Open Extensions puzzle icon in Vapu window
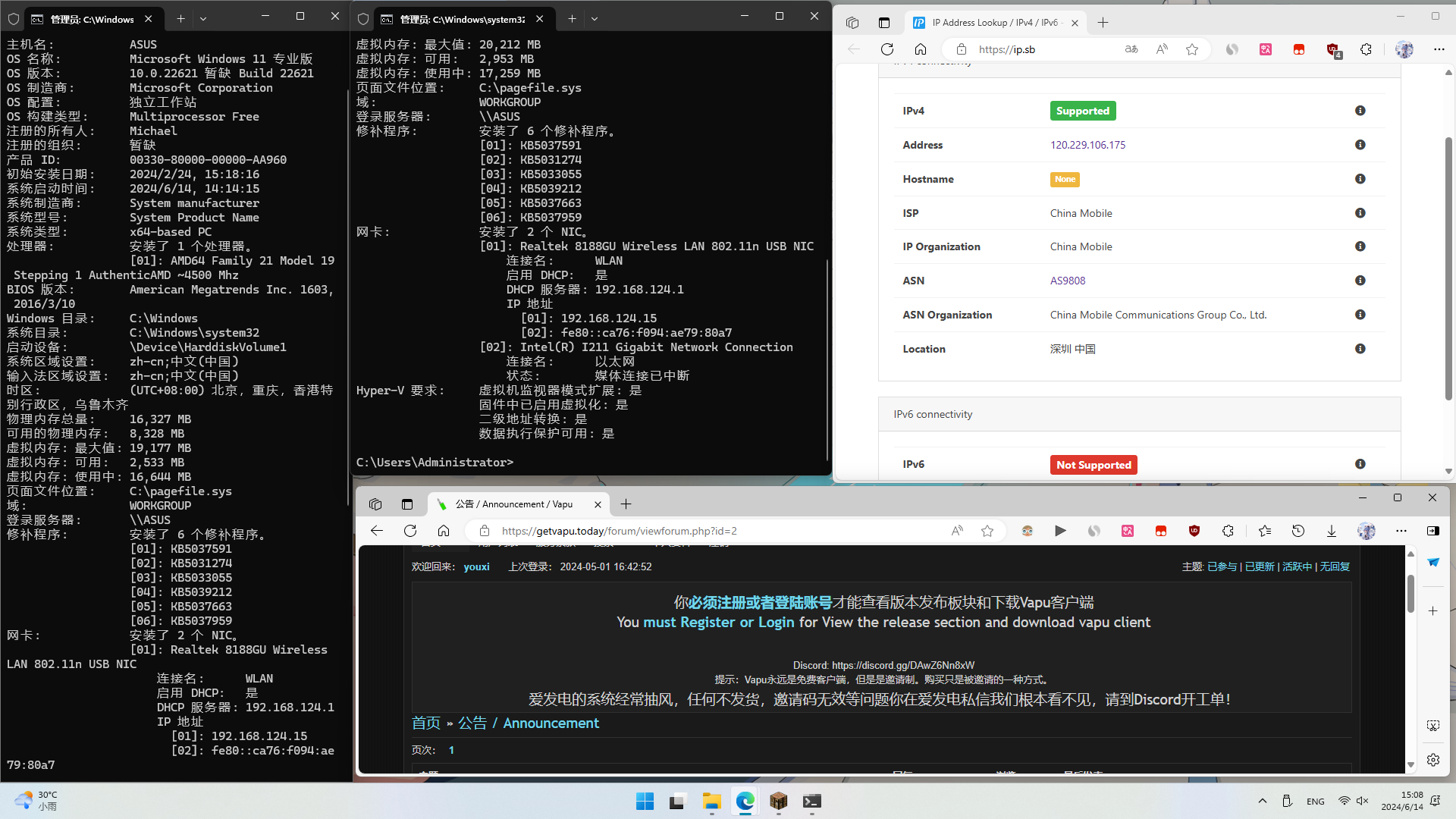This screenshot has width=1456, height=819. click(x=1228, y=531)
